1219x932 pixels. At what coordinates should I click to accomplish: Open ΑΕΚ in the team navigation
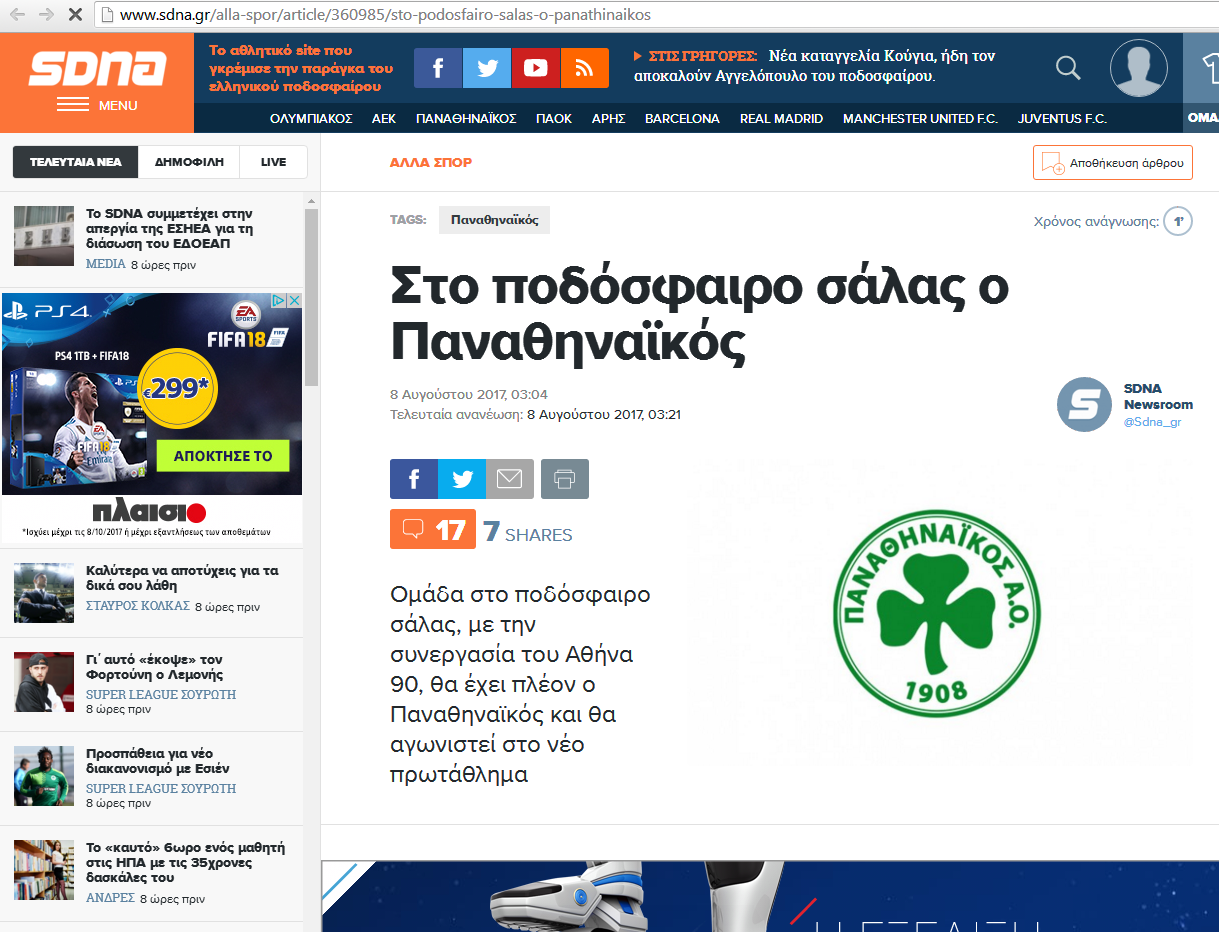[x=384, y=118]
